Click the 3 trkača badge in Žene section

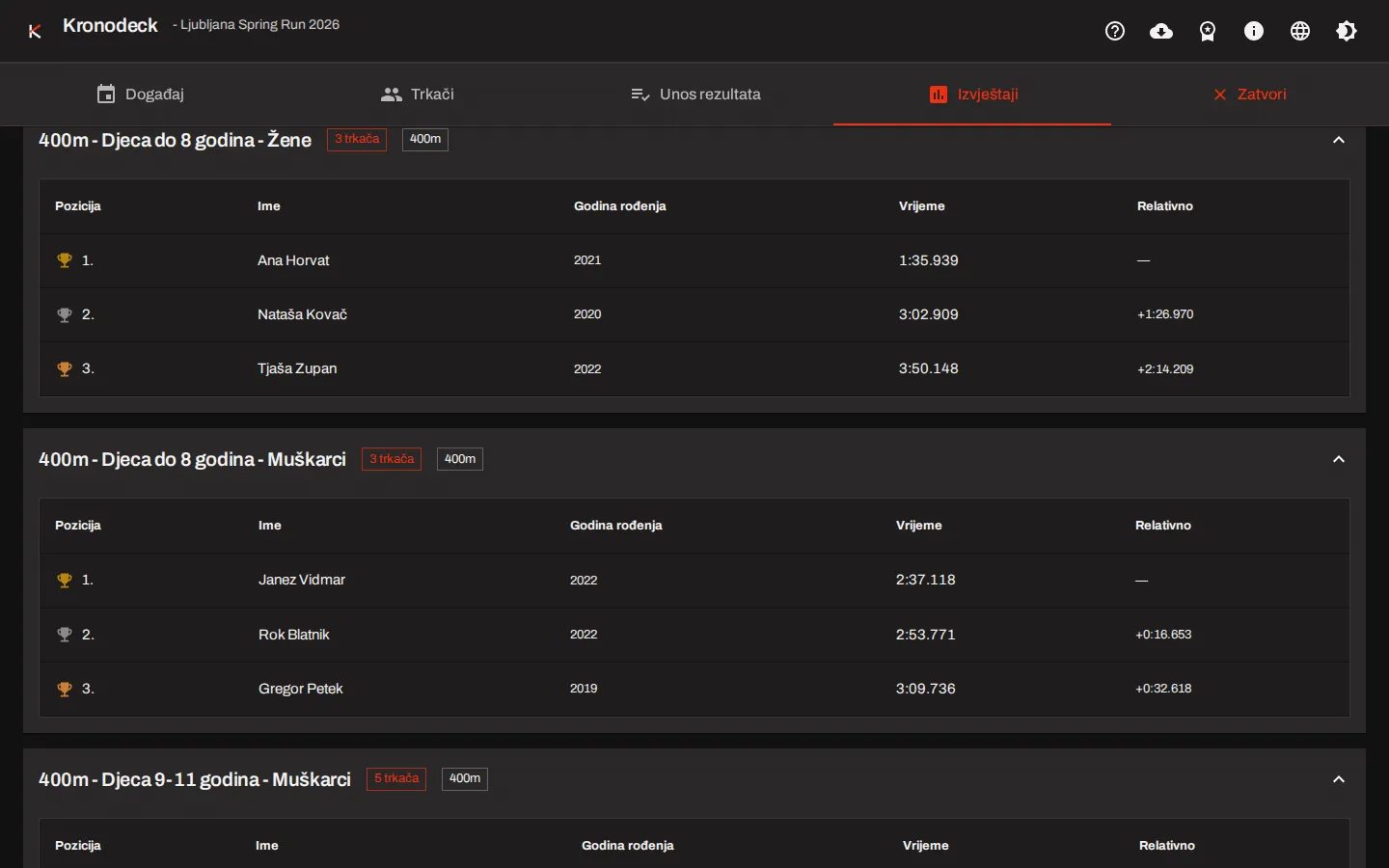(357, 140)
